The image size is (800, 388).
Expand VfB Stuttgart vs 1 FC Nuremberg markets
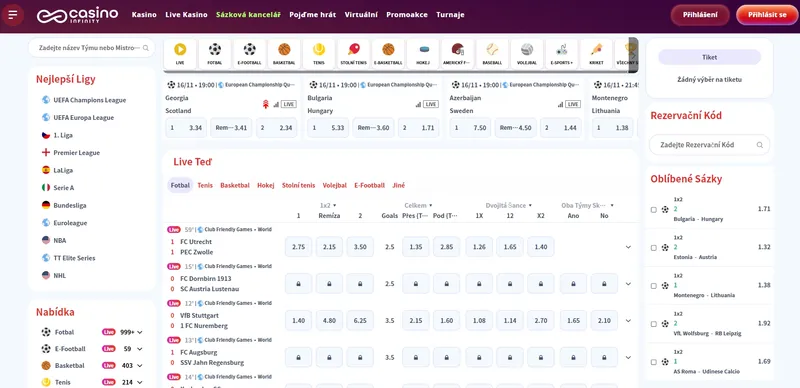[x=628, y=321]
